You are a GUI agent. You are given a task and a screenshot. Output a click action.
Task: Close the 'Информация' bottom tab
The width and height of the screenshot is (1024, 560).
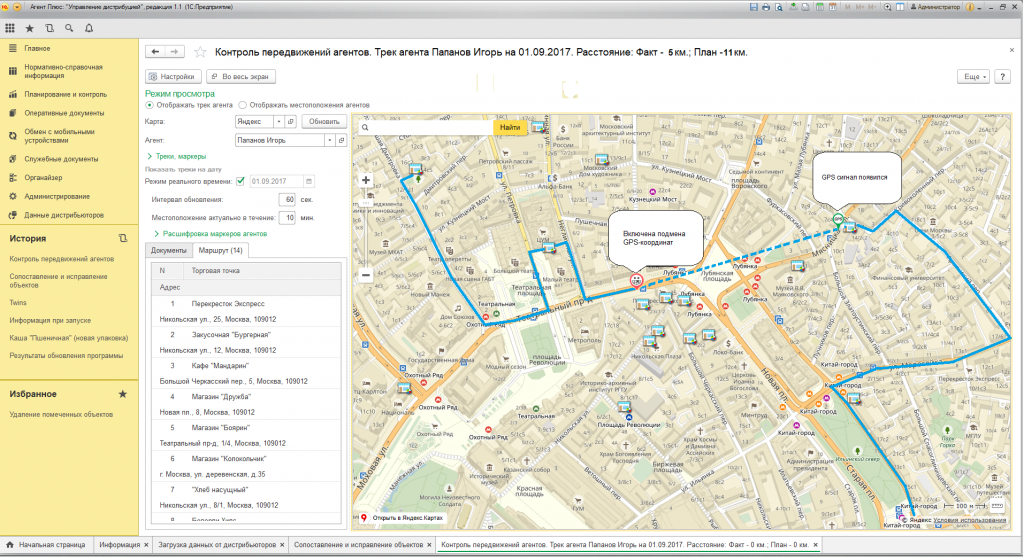(x=146, y=544)
